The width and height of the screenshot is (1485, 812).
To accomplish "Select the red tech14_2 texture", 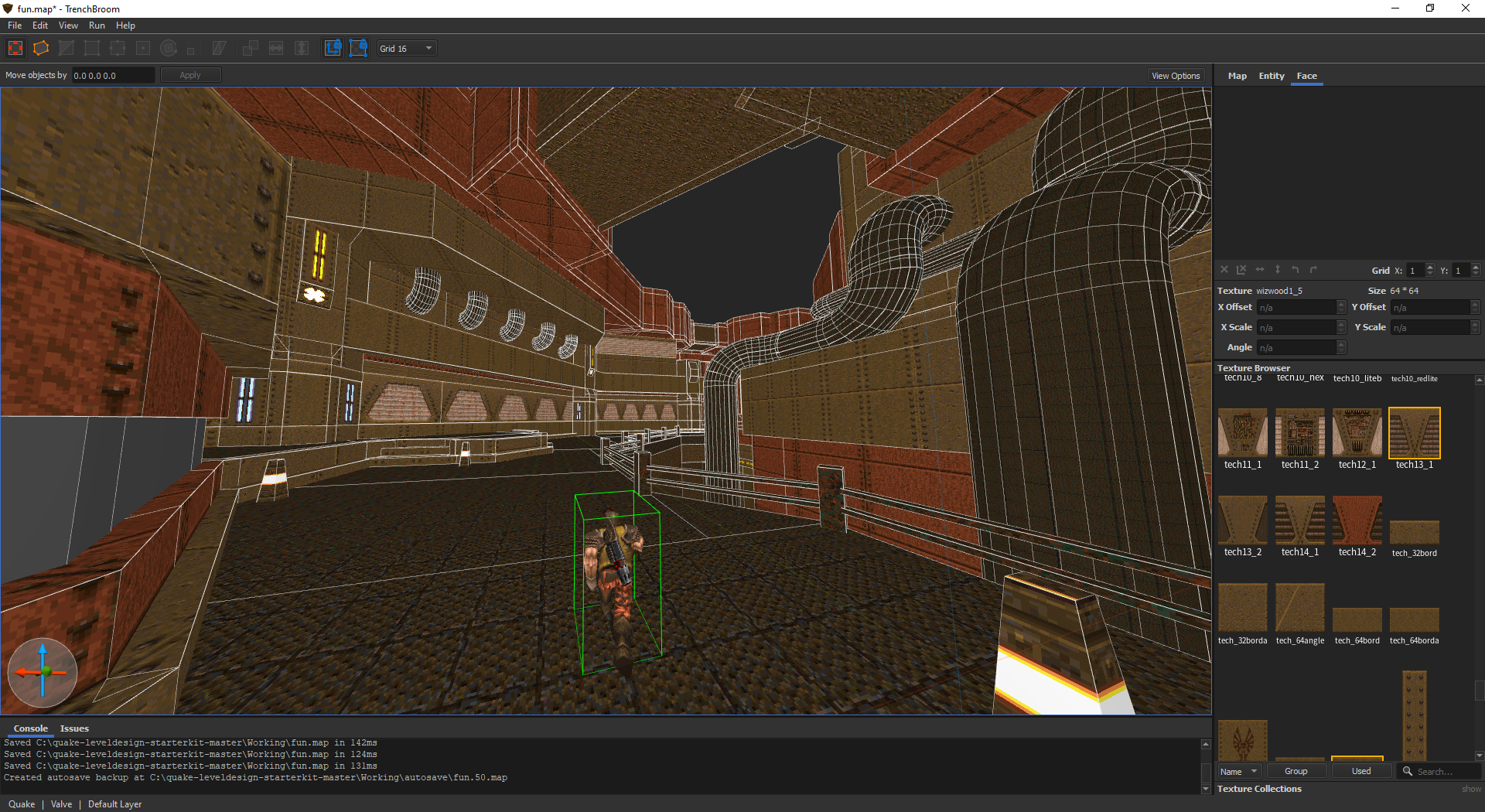I will click(x=1357, y=520).
